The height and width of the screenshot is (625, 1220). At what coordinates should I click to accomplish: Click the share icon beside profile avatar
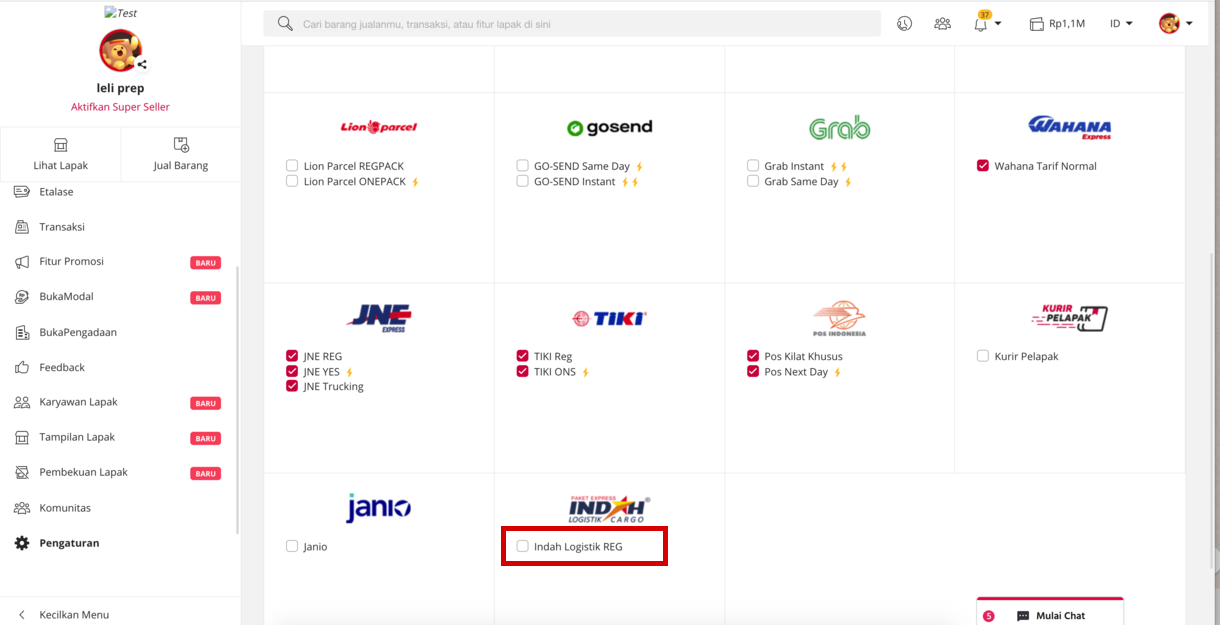[x=142, y=65]
